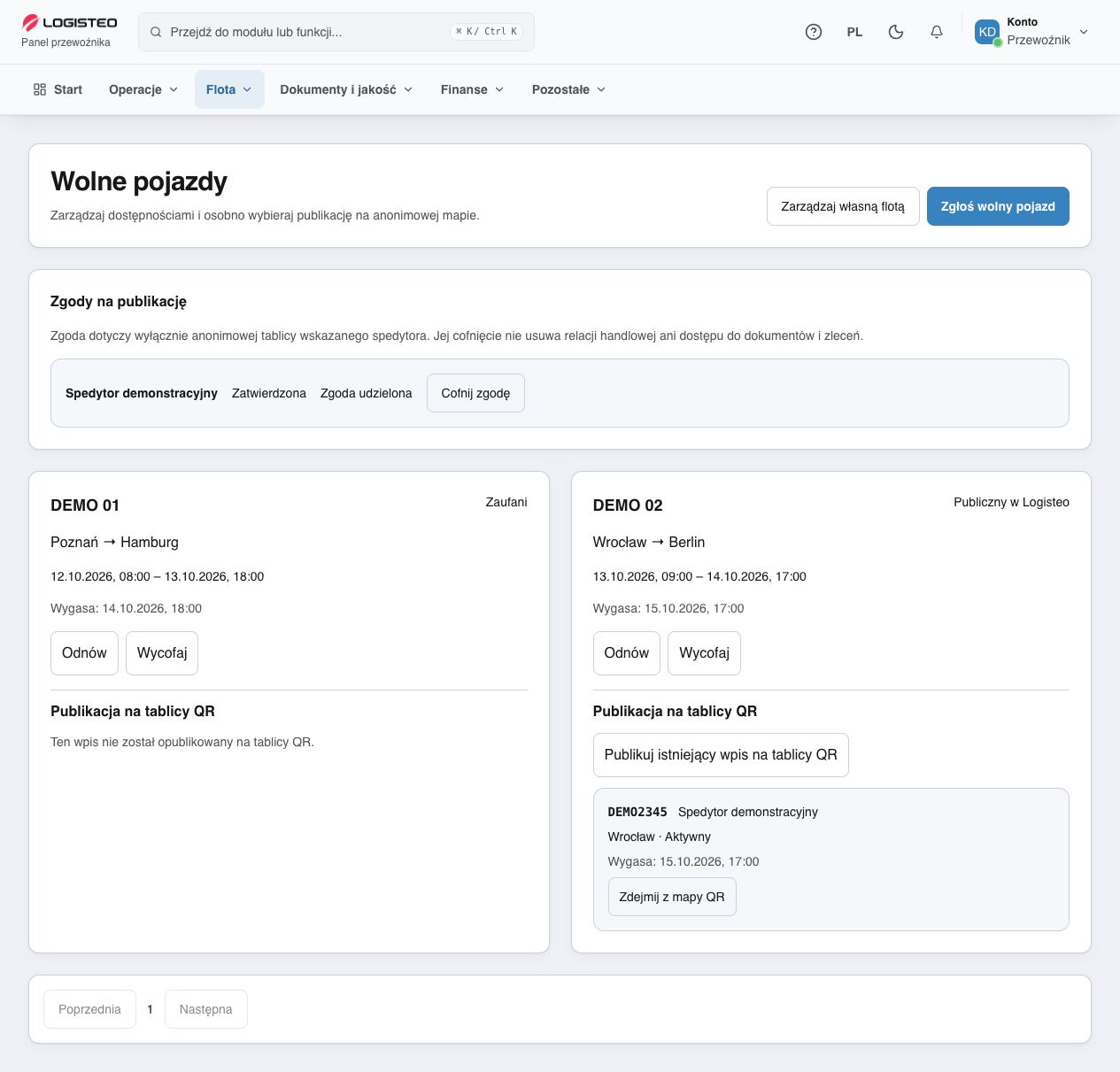Go to Poprzednia page

coord(89,1009)
